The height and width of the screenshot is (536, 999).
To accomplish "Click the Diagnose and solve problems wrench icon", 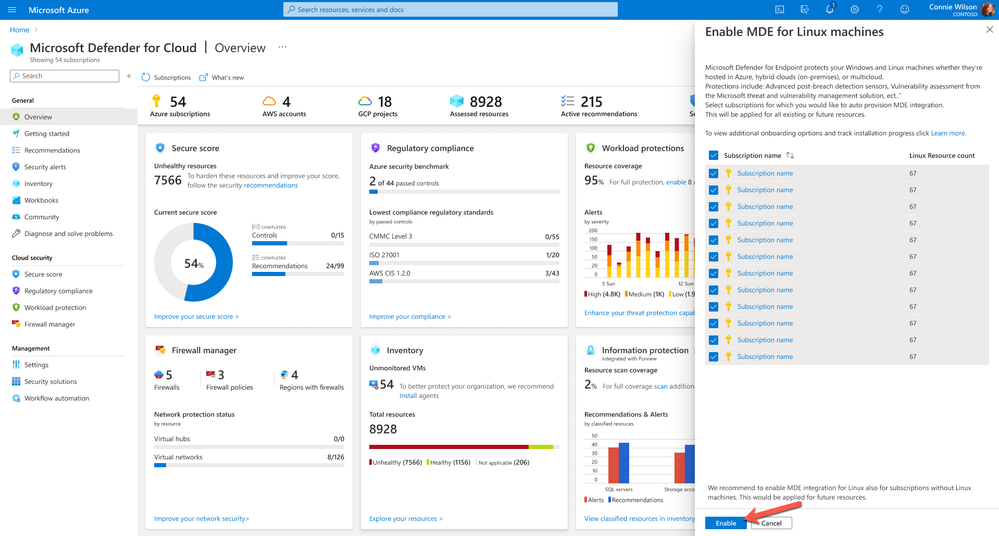I will [x=16, y=233].
